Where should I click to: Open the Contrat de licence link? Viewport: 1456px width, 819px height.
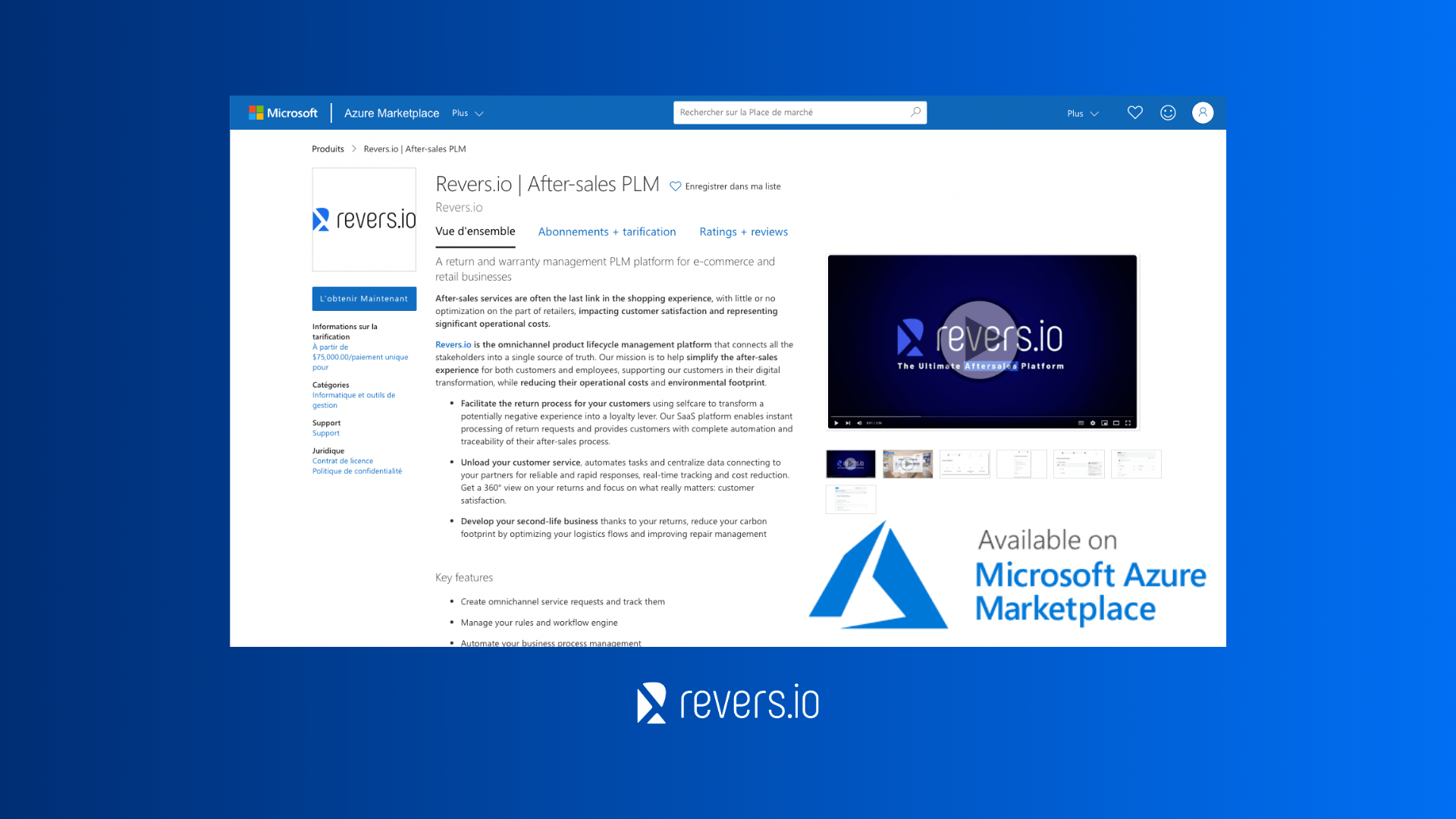[343, 461]
